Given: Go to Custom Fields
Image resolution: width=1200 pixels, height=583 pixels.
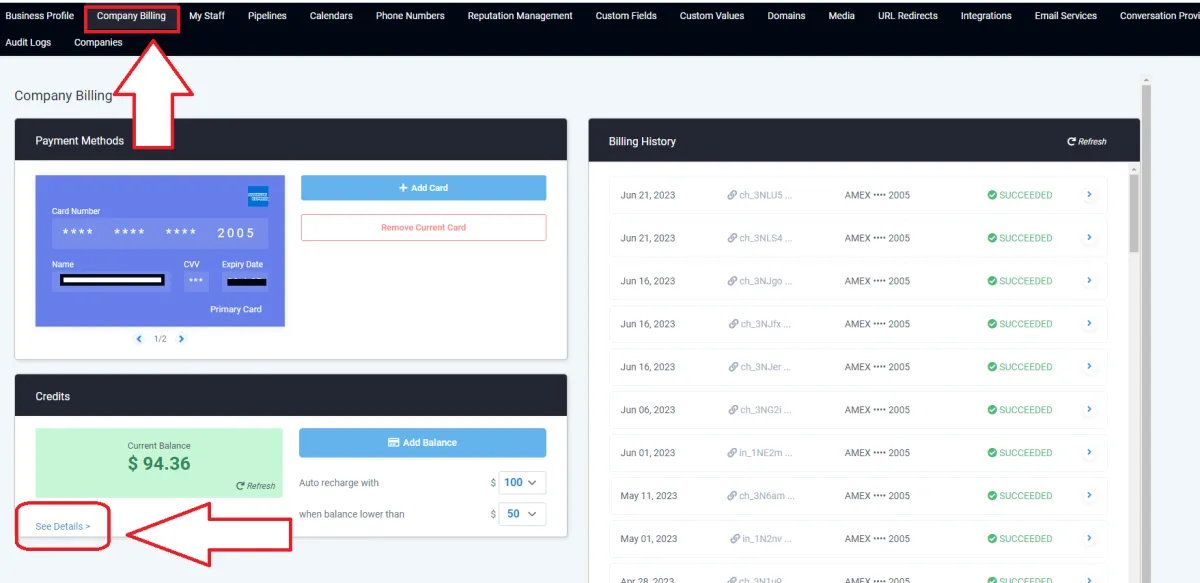Looking at the screenshot, I should click(626, 16).
